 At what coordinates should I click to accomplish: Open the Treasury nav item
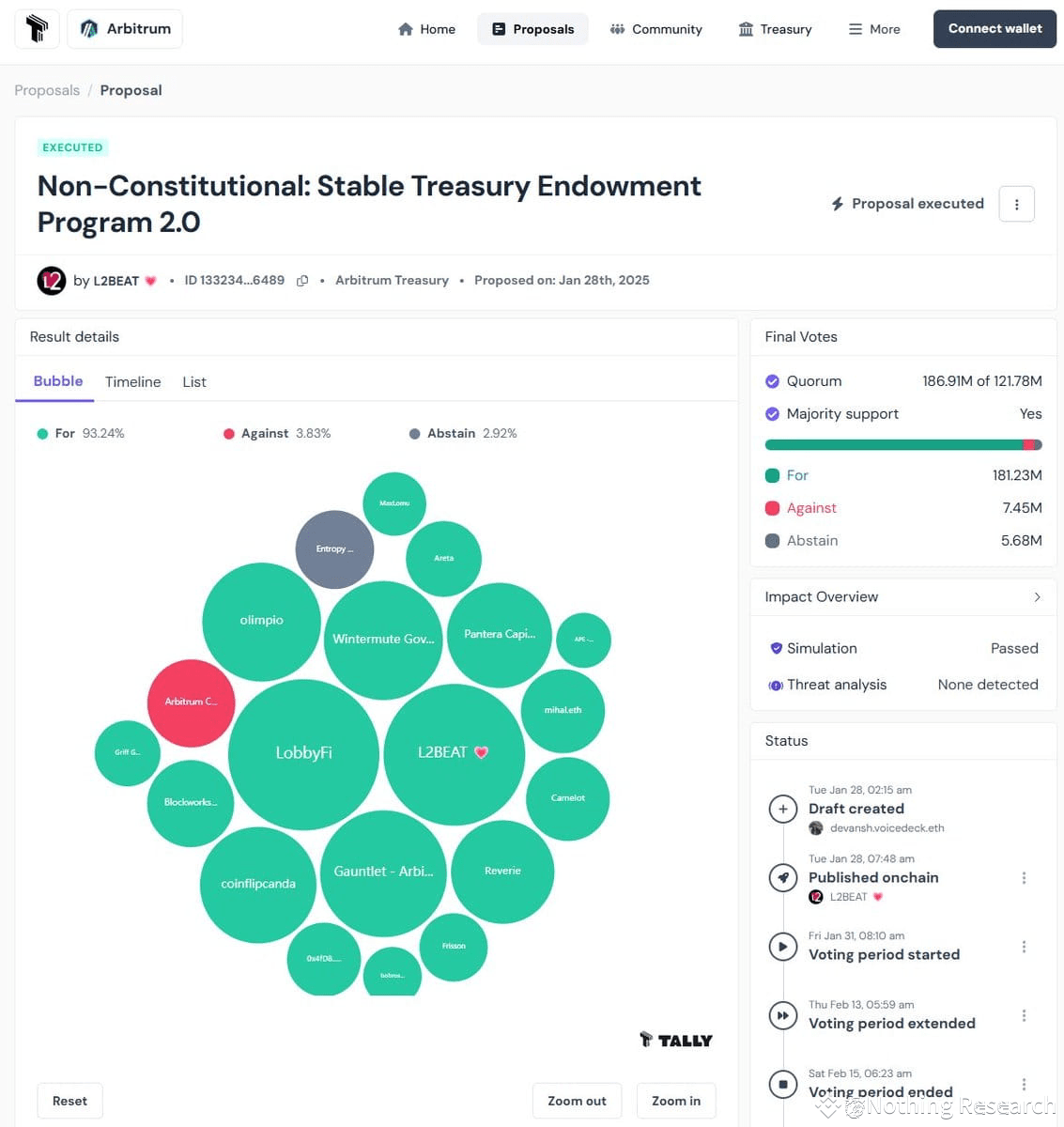(776, 29)
